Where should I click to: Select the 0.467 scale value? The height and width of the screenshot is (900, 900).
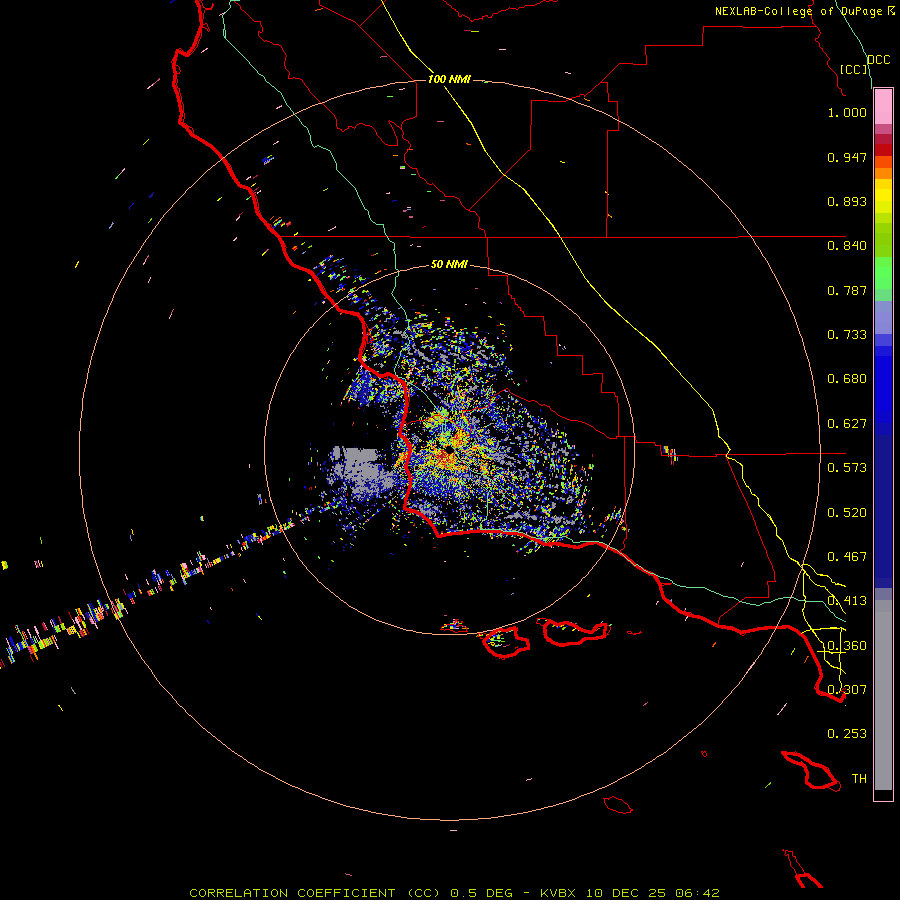[847, 557]
